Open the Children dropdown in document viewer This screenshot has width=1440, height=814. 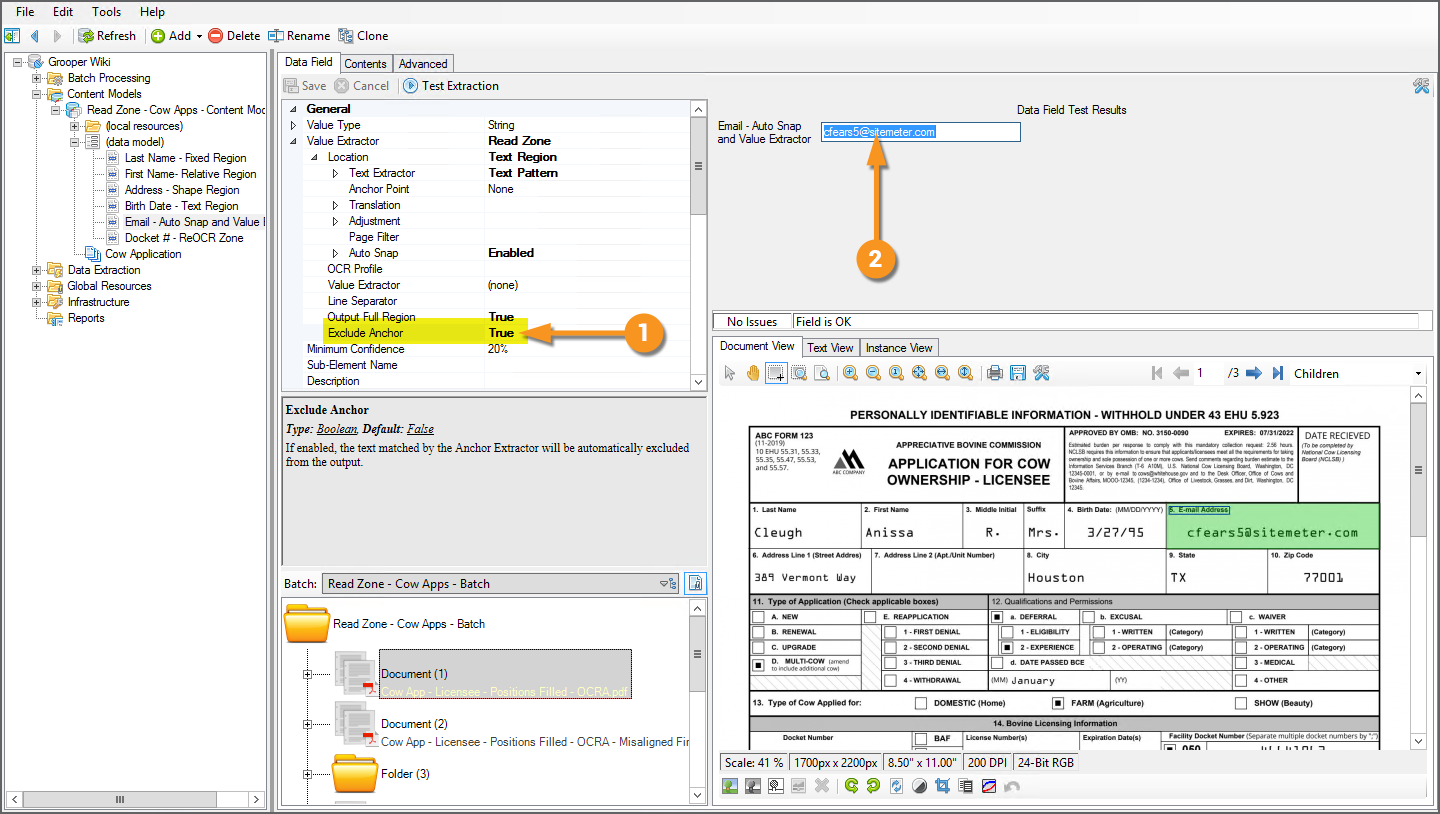(x=1418, y=374)
